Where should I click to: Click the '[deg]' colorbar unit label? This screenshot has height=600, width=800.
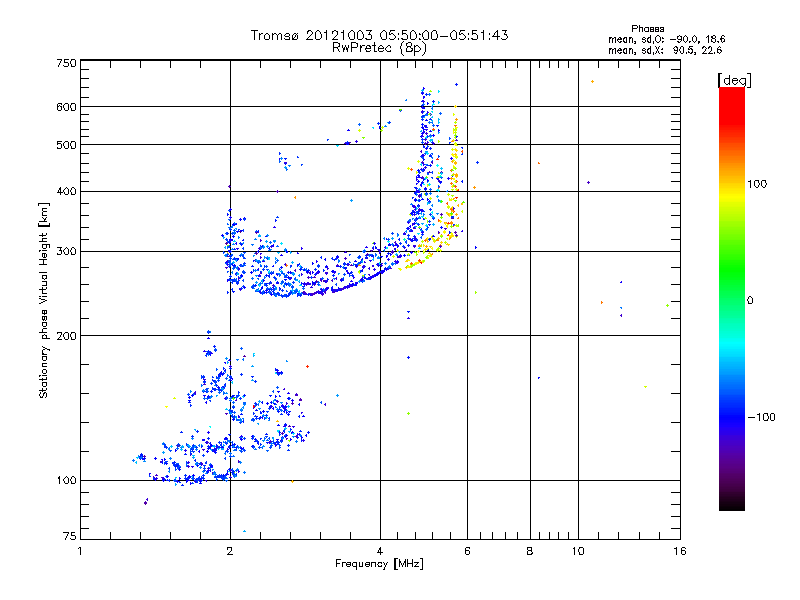pyautogui.click(x=734, y=80)
